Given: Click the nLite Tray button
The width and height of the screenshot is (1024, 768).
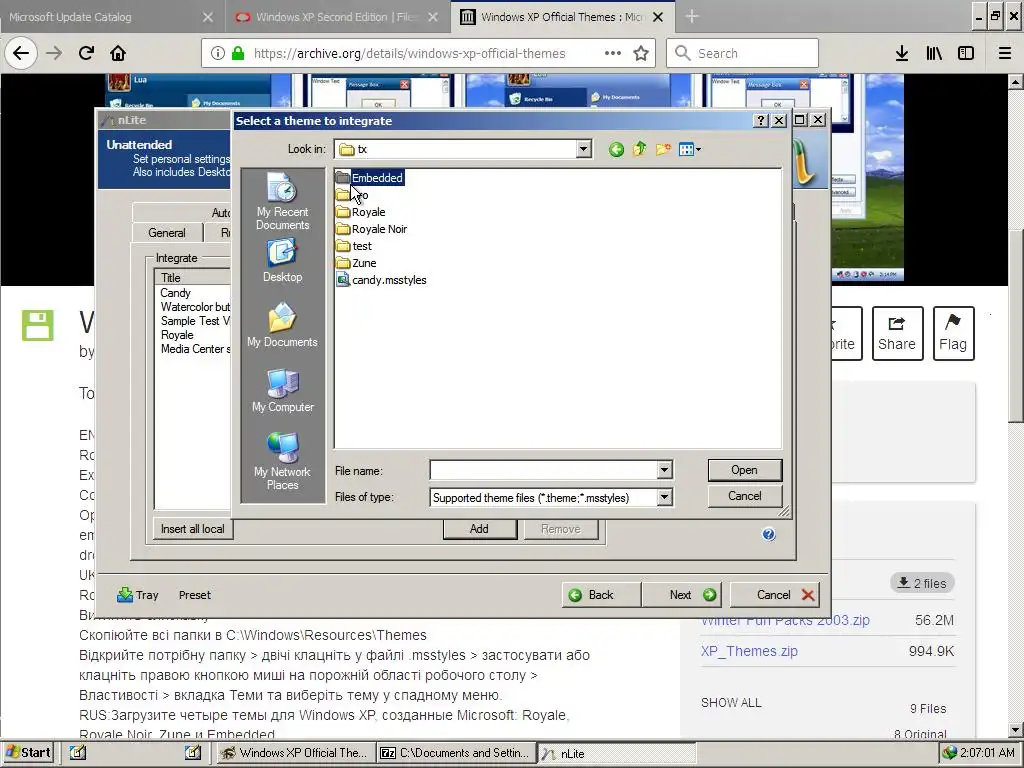Looking at the screenshot, I should pos(138,594).
